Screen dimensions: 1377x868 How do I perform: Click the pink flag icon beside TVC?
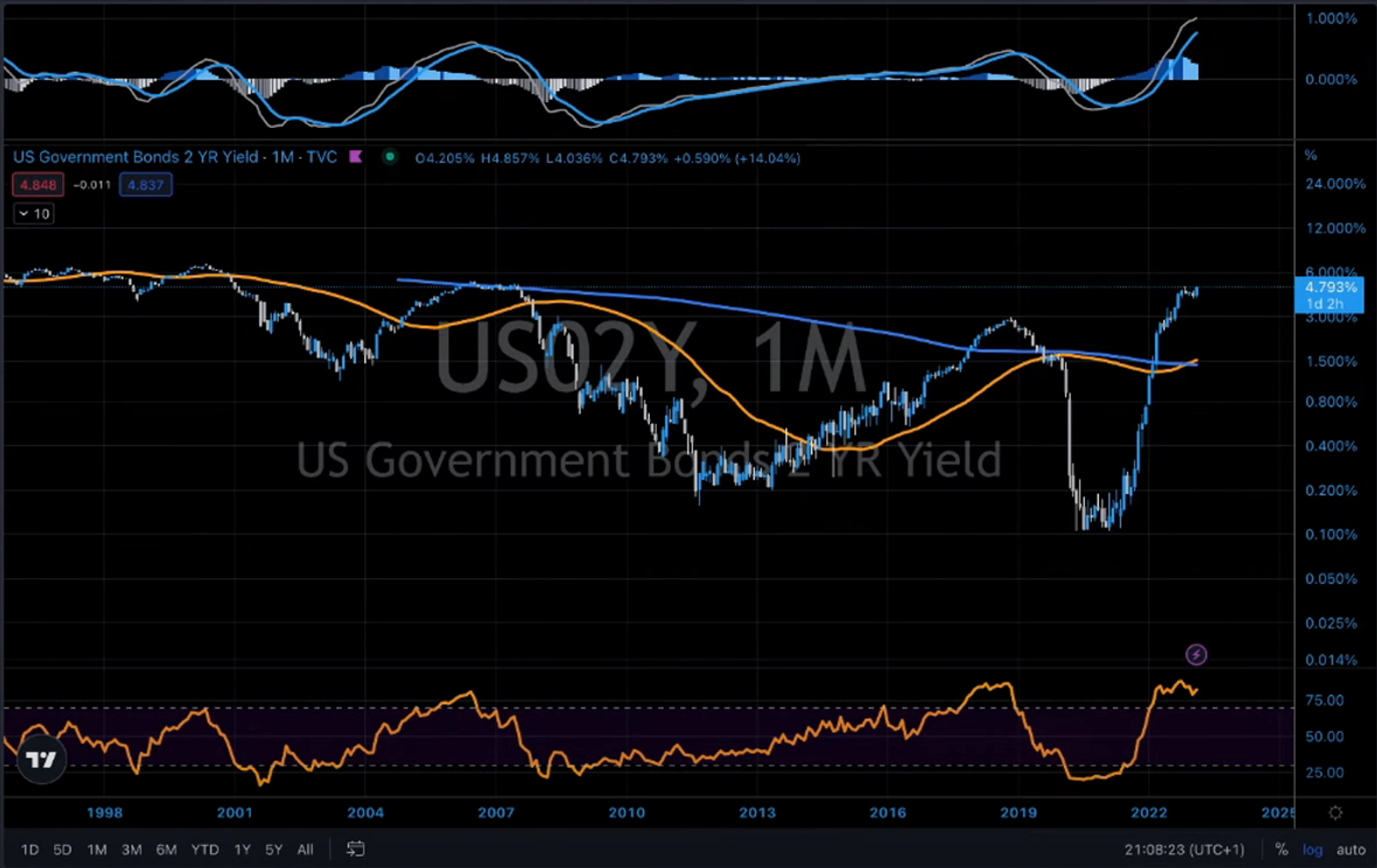(x=355, y=157)
